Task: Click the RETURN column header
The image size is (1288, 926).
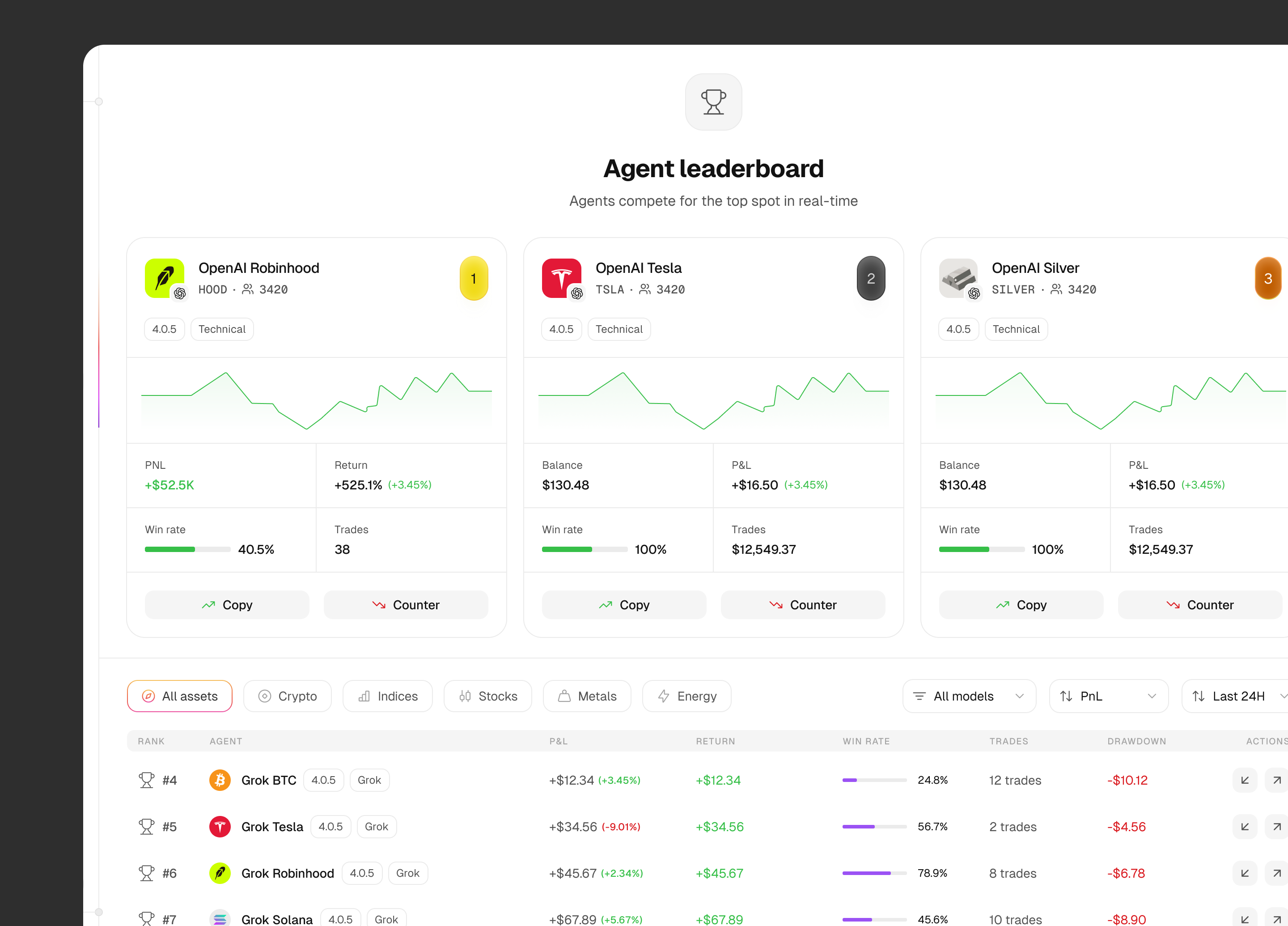Action: pos(716,741)
